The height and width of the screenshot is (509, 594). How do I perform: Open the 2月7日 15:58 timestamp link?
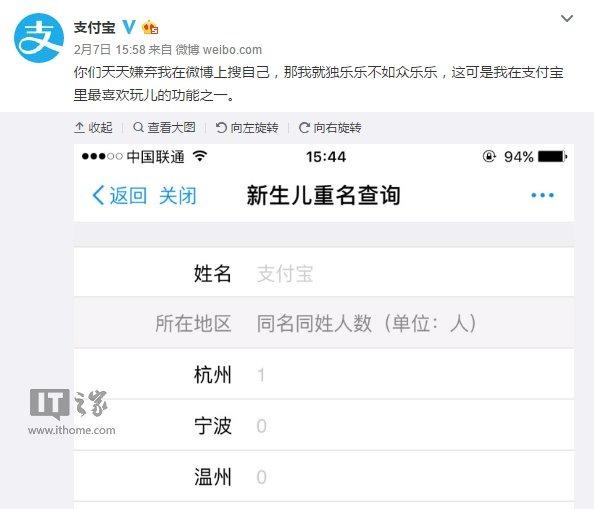[109, 50]
